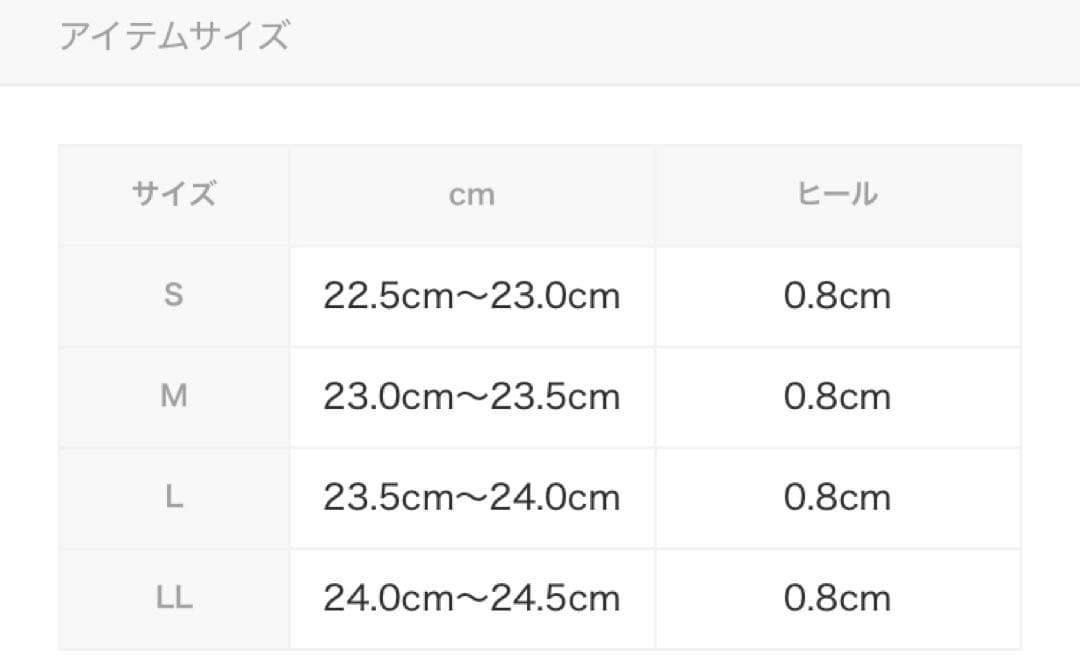1080x664 pixels.
Task: Click the 23.0cm〜23.5cm cell
Action: point(472,397)
